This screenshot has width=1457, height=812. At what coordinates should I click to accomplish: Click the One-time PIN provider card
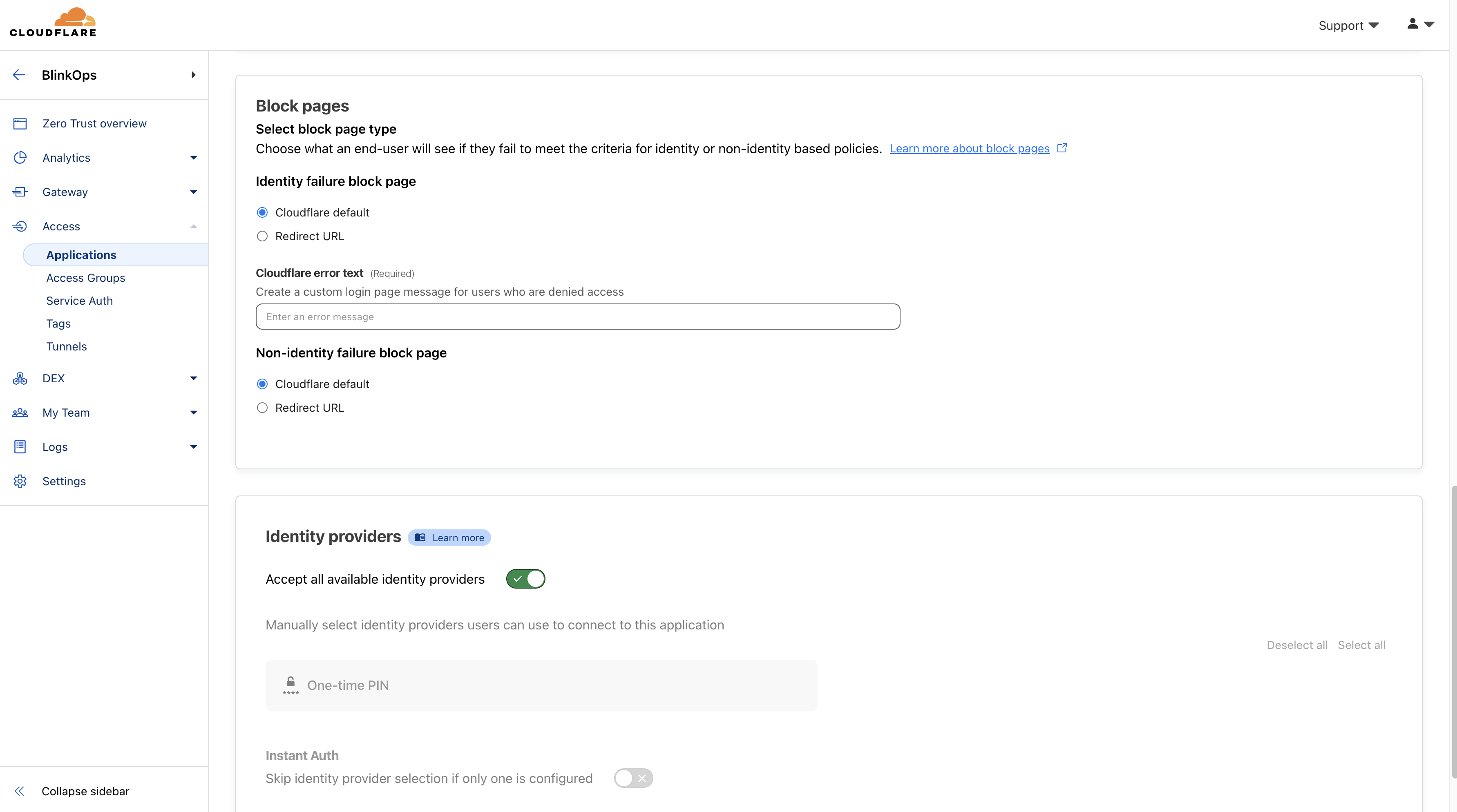[541, 685]
